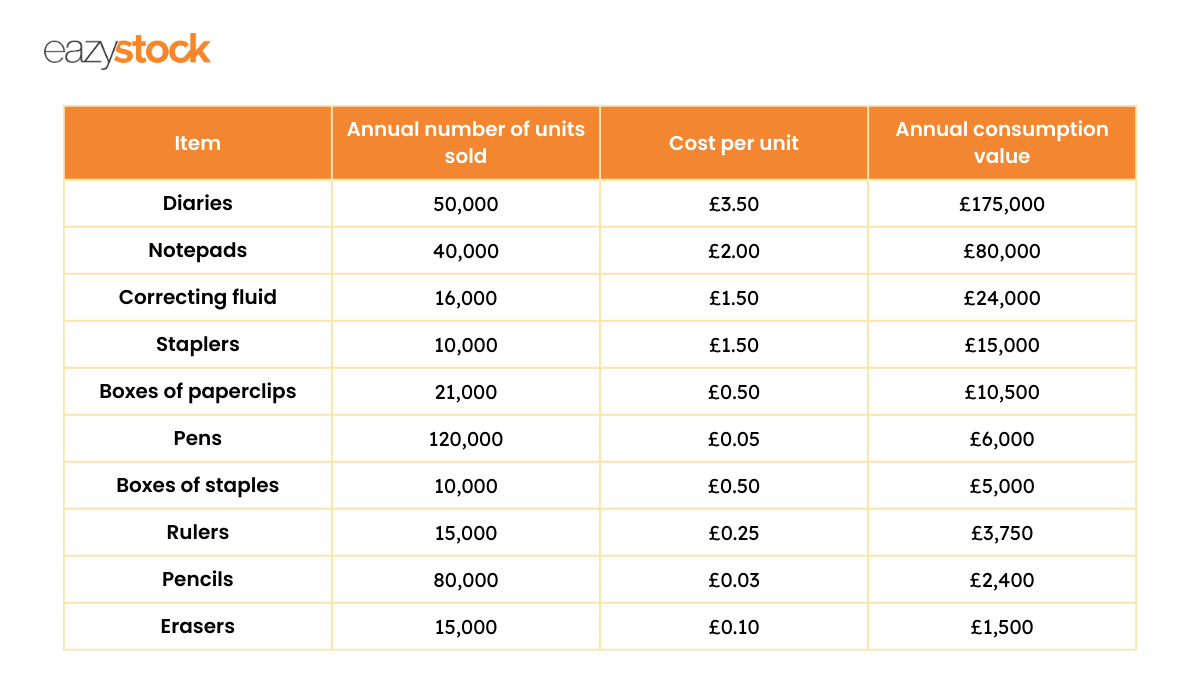Select the Erasers row label
Screen dimensions: 1200x700
click(x=197, y=626)
